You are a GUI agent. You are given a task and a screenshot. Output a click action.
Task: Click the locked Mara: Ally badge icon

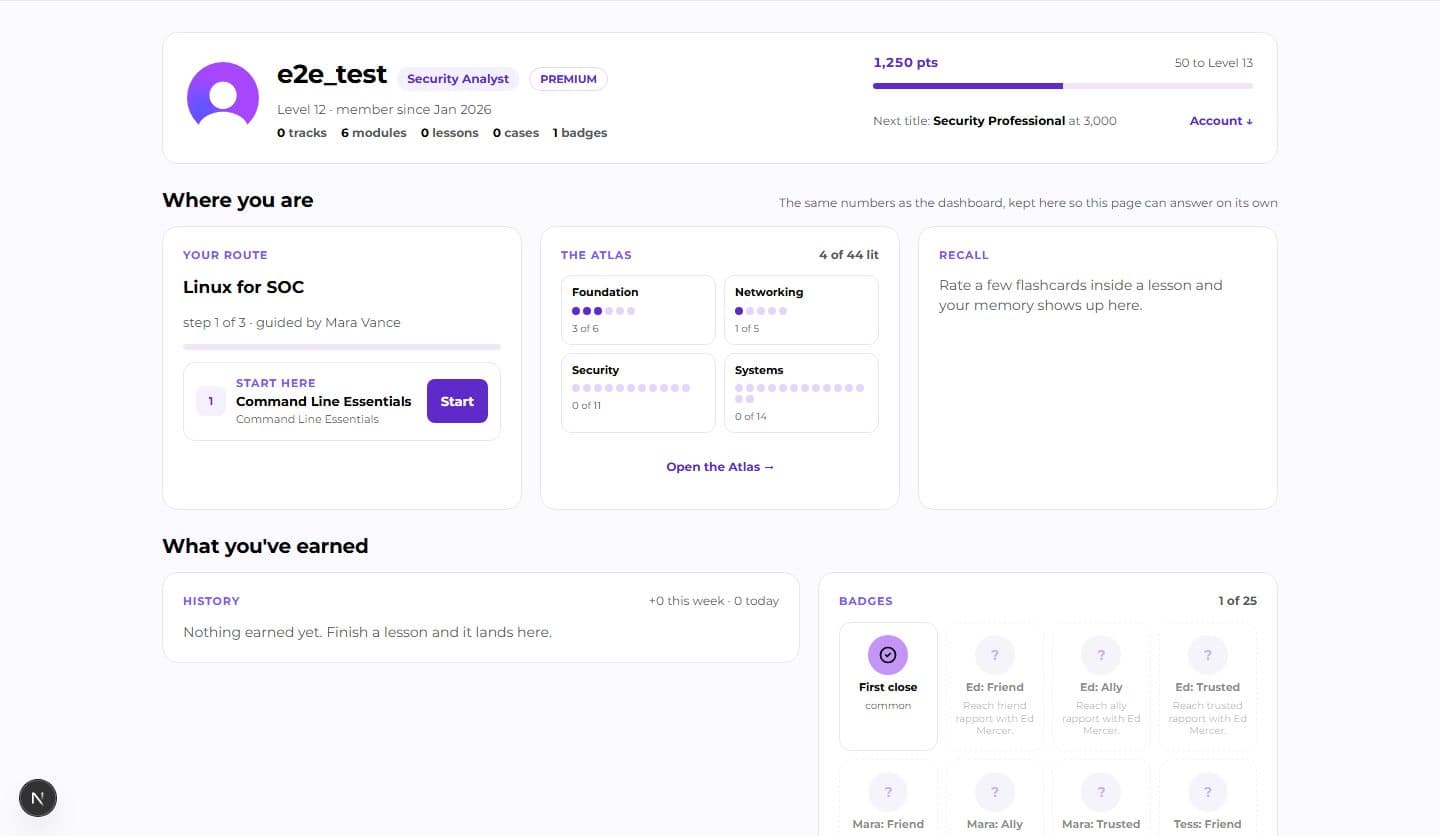pyautogui.click(x=995, y=792)
